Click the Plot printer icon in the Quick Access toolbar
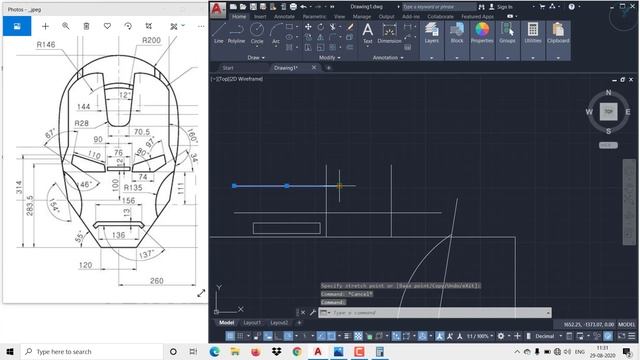Viewport: 640px width, 360px height. coord(293,7)
